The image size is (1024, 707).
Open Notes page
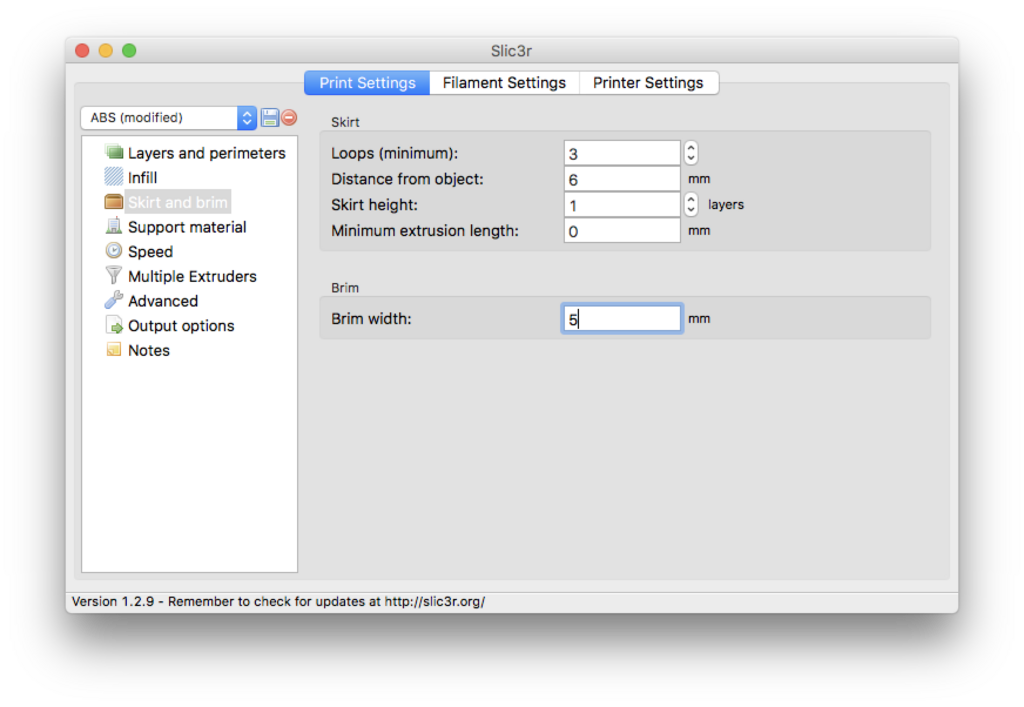click(x=149, y=351)
